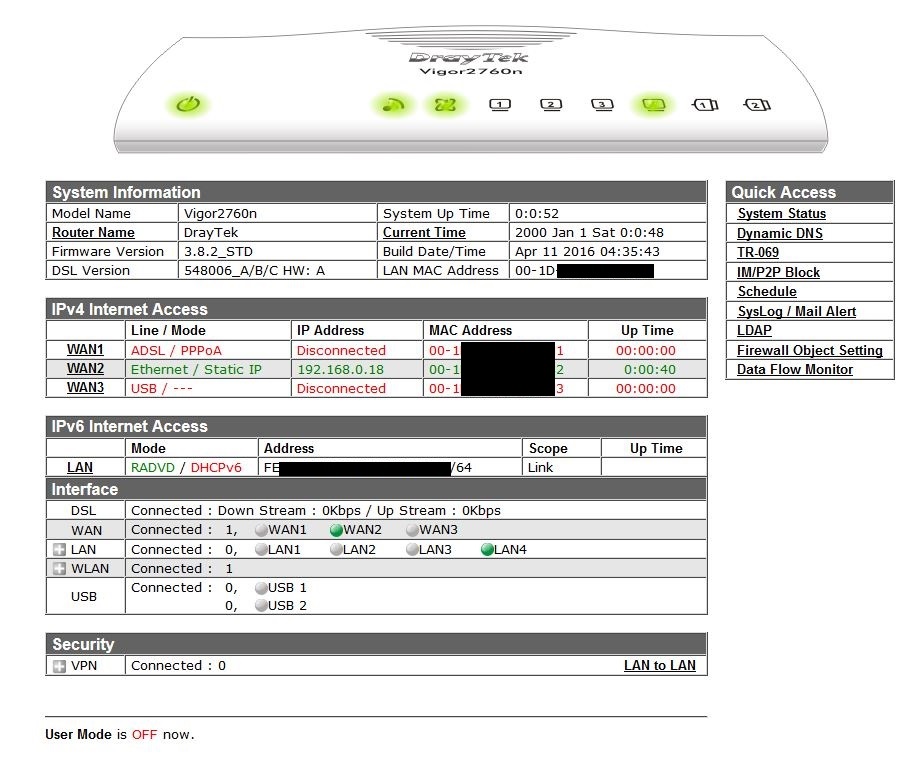Click LAN port 1 LED icon on router

[500, 105]
